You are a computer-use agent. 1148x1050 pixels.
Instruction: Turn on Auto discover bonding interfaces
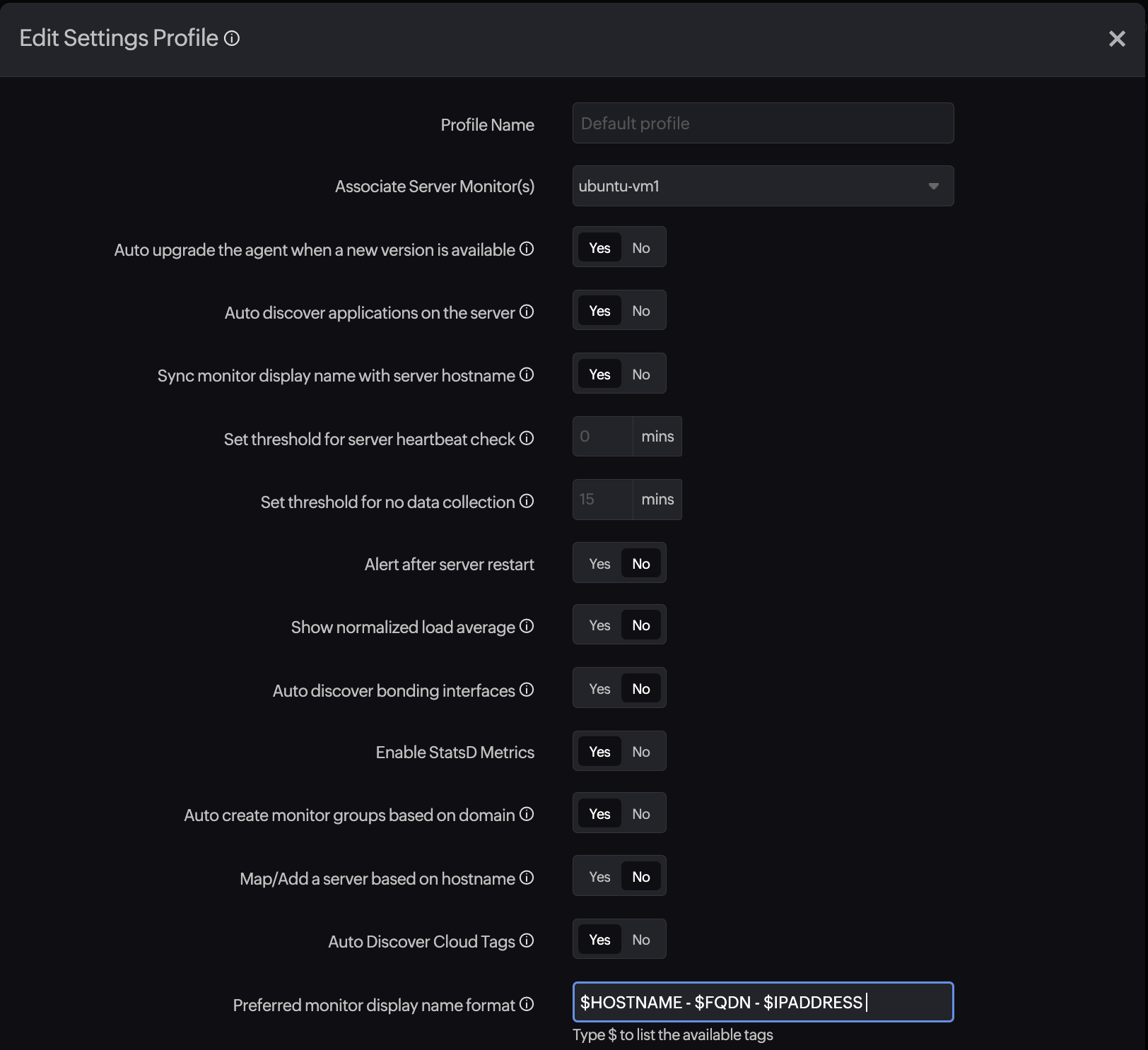pos(599,688)
